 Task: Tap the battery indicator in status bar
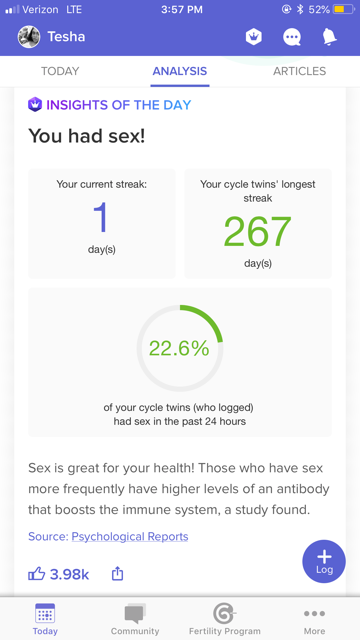343,9
